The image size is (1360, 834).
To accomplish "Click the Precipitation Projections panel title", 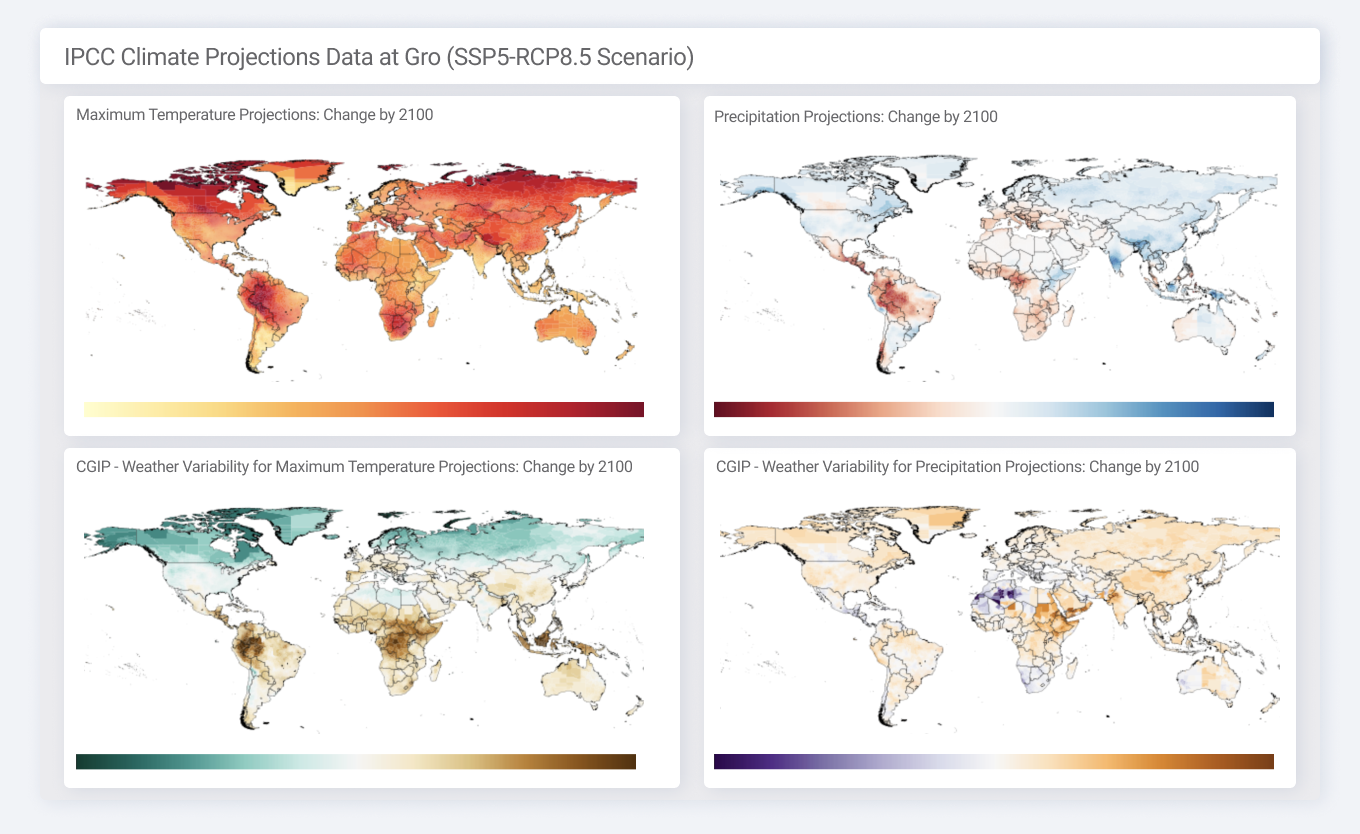I will pos(856,117).
